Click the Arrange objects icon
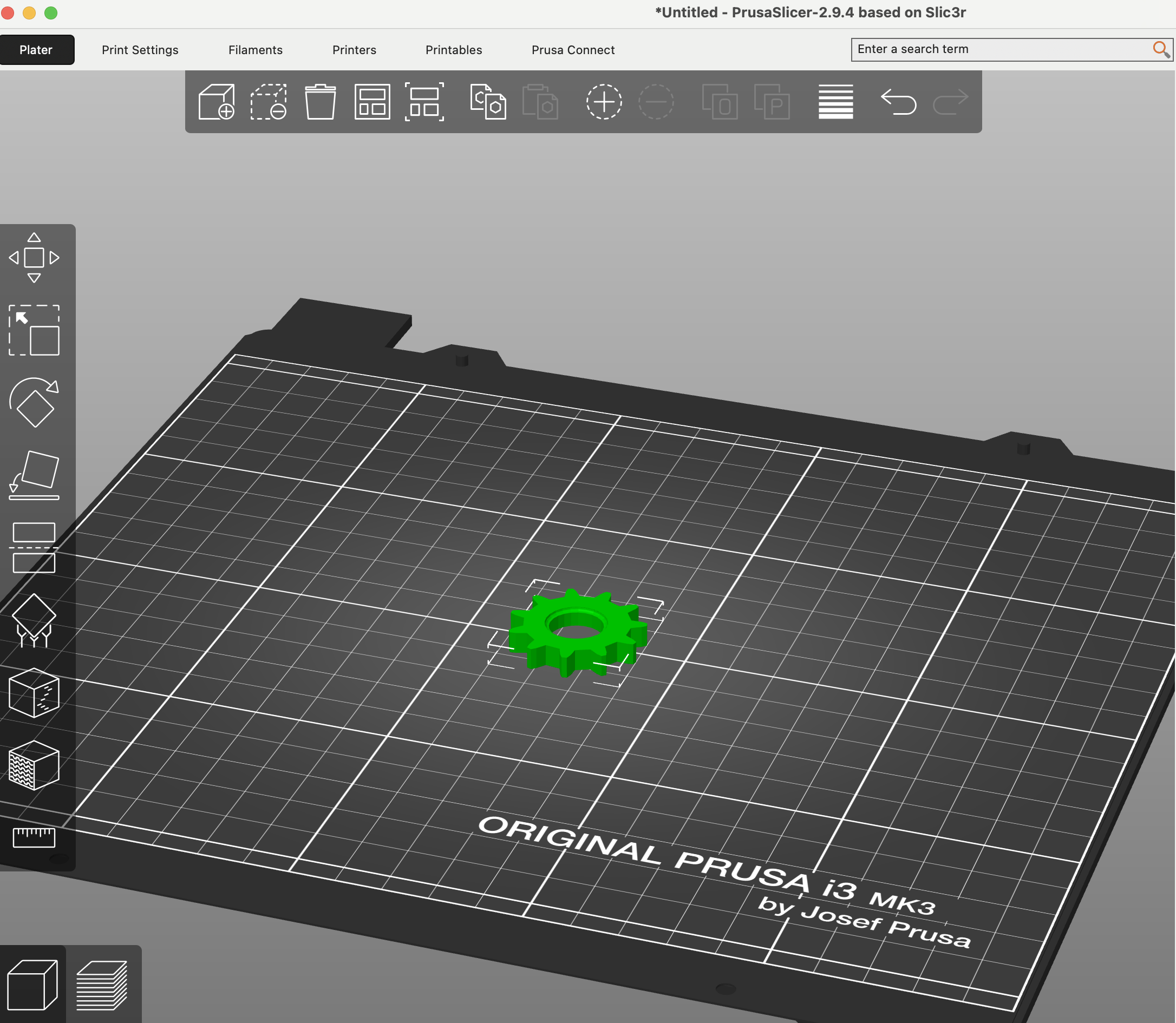The image size is (1176, 1023). click(373, 102)
